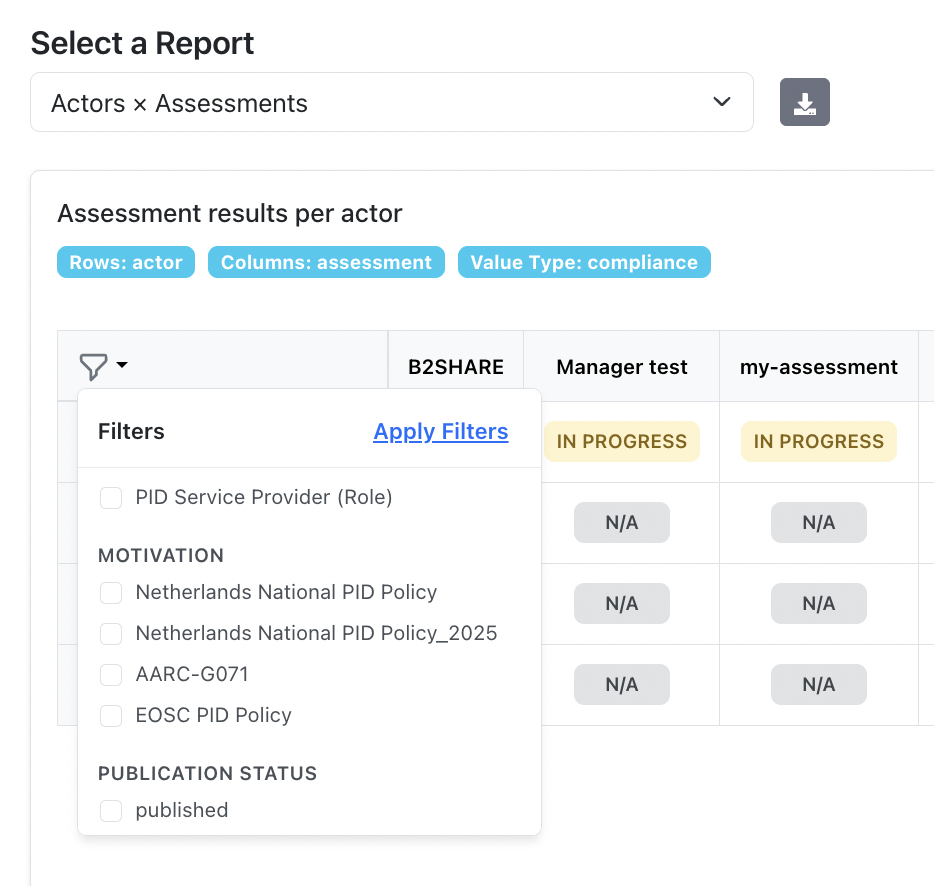Viewport: 934px width, 886px height.
Task: Click the my-assessment column header
Action: point(818,367)
